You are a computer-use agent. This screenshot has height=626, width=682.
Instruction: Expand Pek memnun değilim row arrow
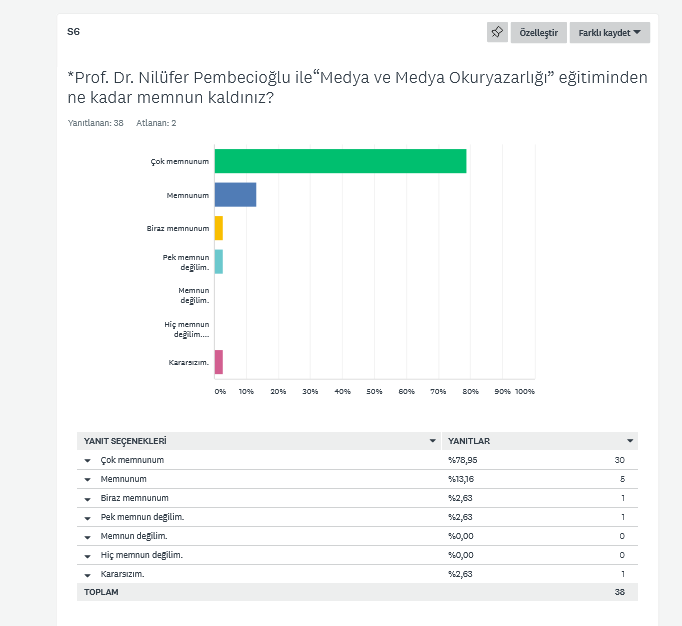pos(88,517)
